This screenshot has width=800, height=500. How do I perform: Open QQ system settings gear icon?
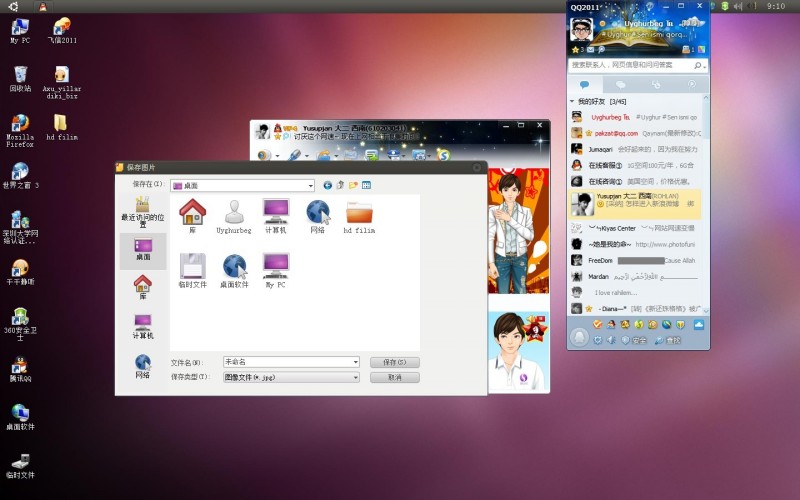[x=597, y=340]
